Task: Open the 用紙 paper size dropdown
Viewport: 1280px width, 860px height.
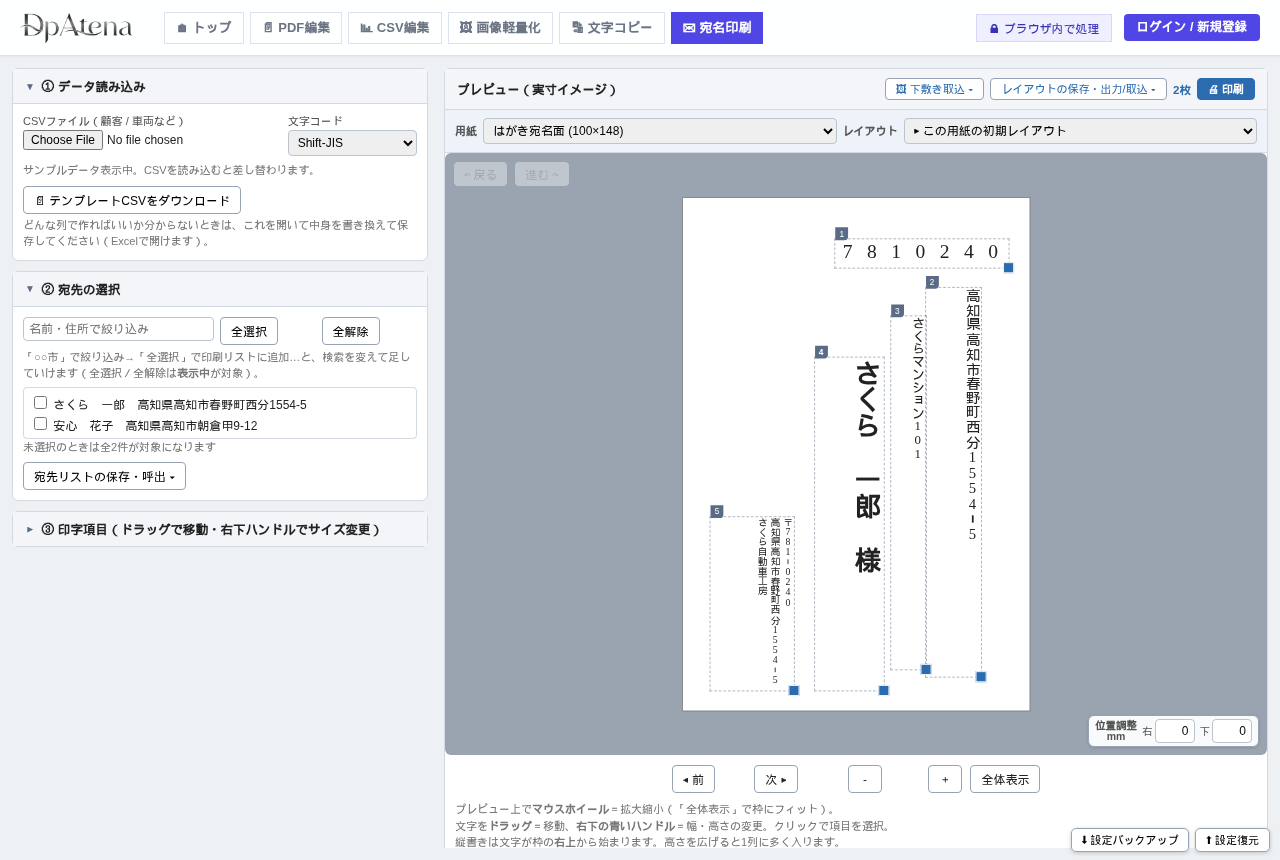Action: click(660, 131)
